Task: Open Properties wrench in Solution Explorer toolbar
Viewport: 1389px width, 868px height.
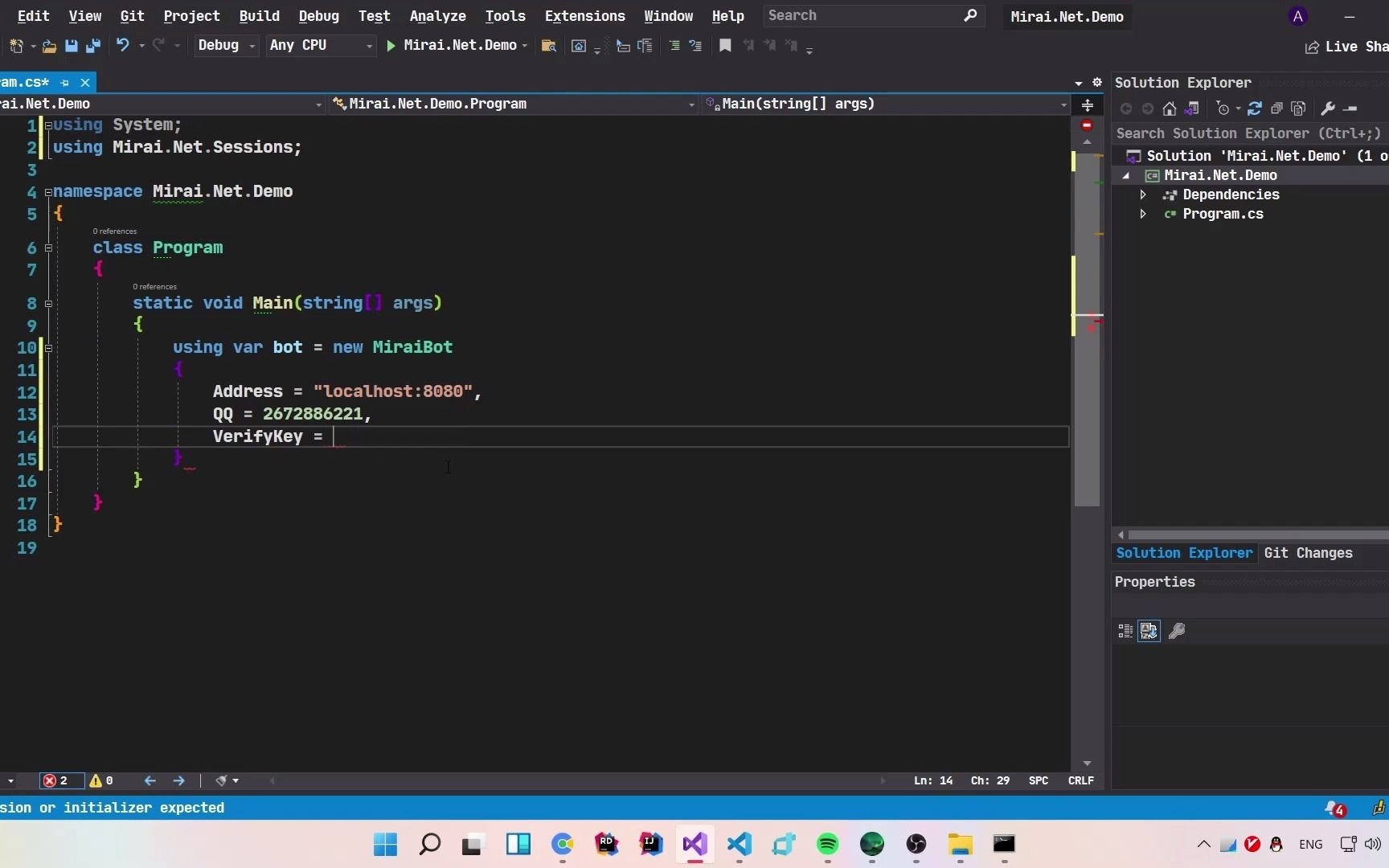Action: click(x=1328, y=108)
